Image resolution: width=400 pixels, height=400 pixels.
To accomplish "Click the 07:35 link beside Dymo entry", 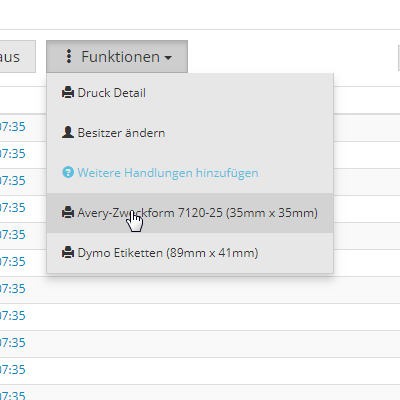I will (13, 262).
